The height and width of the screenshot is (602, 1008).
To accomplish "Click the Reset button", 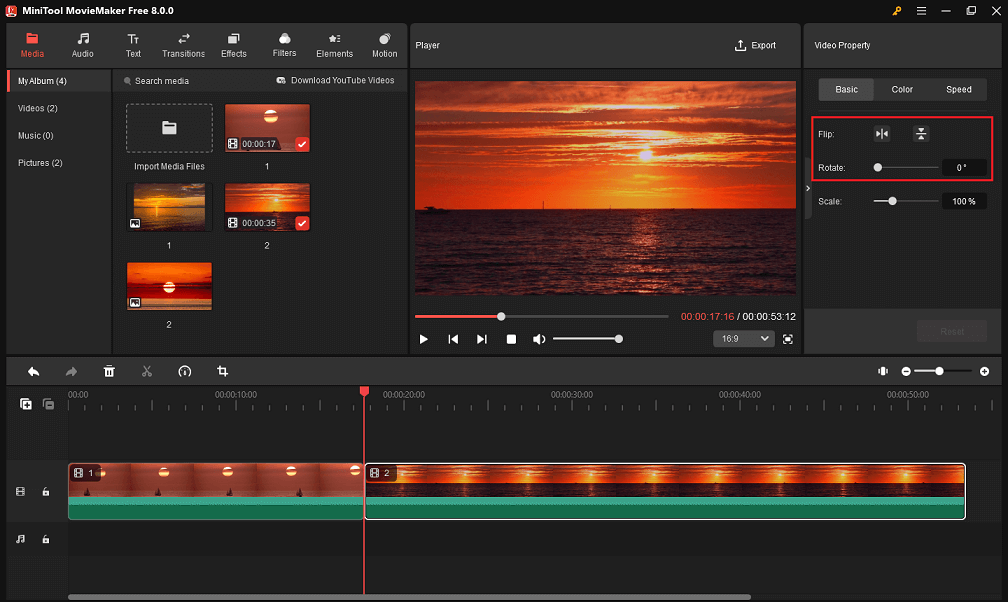I will click(x=951, y=332).
